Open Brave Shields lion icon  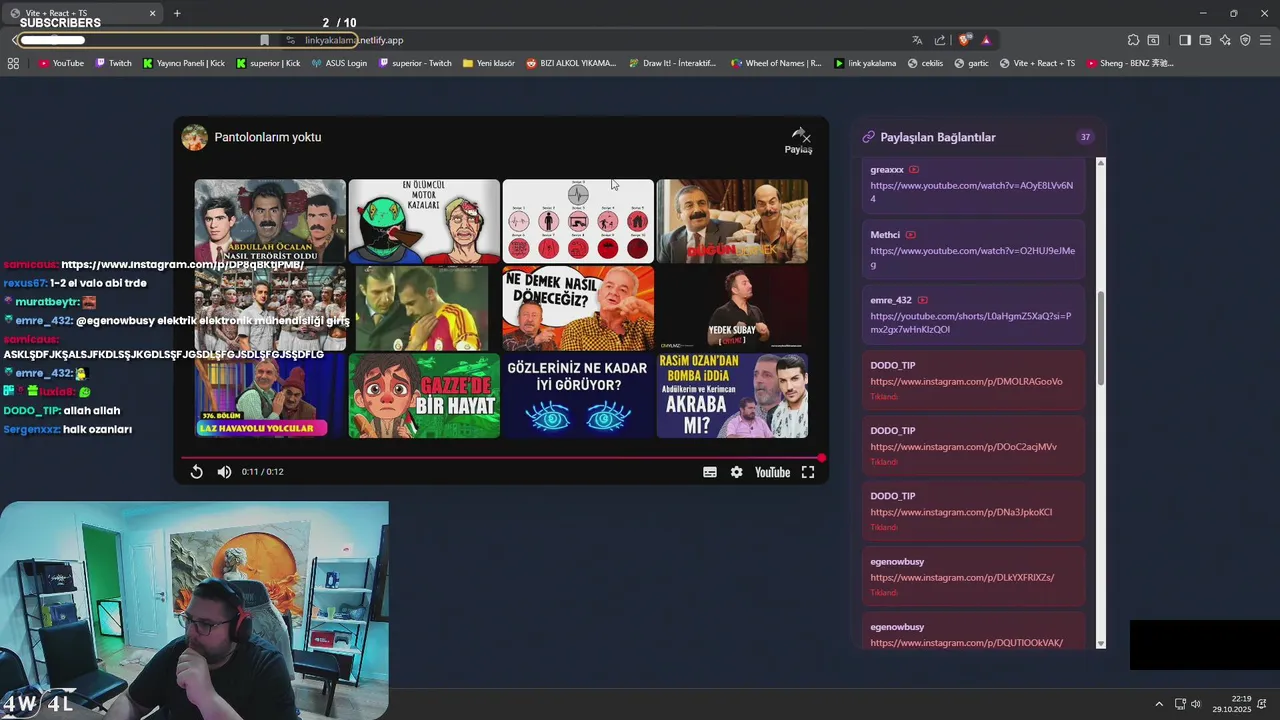click(x=964, y=40)
